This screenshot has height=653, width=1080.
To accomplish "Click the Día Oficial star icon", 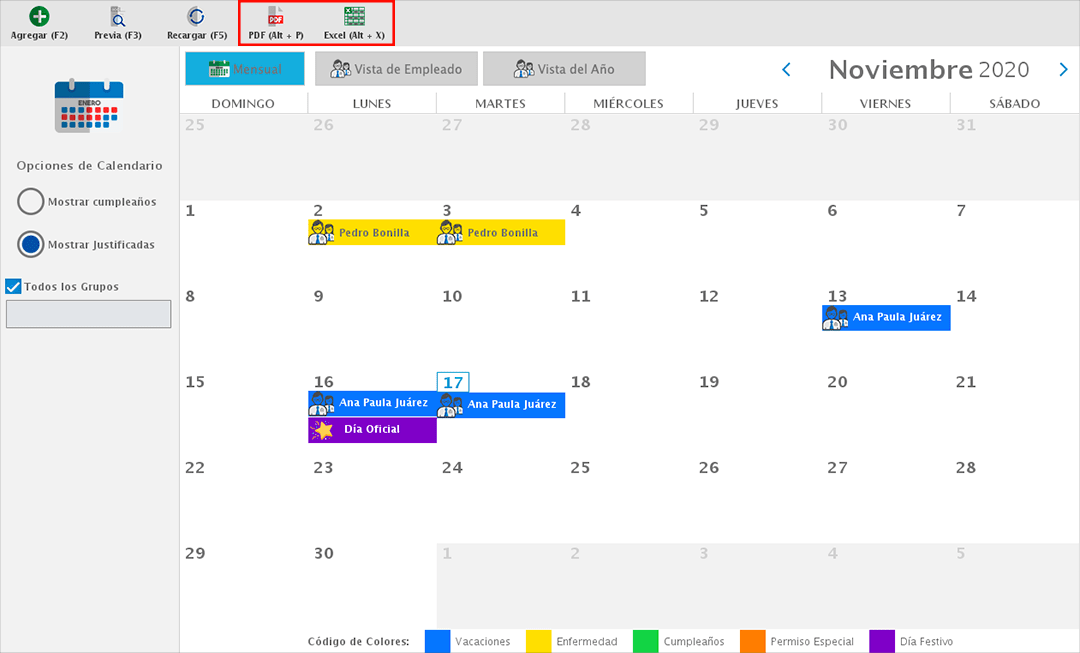I will coord(322,430).
